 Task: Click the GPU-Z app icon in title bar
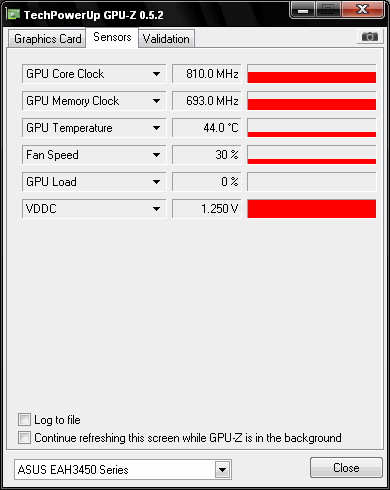[x=14, y=14]
